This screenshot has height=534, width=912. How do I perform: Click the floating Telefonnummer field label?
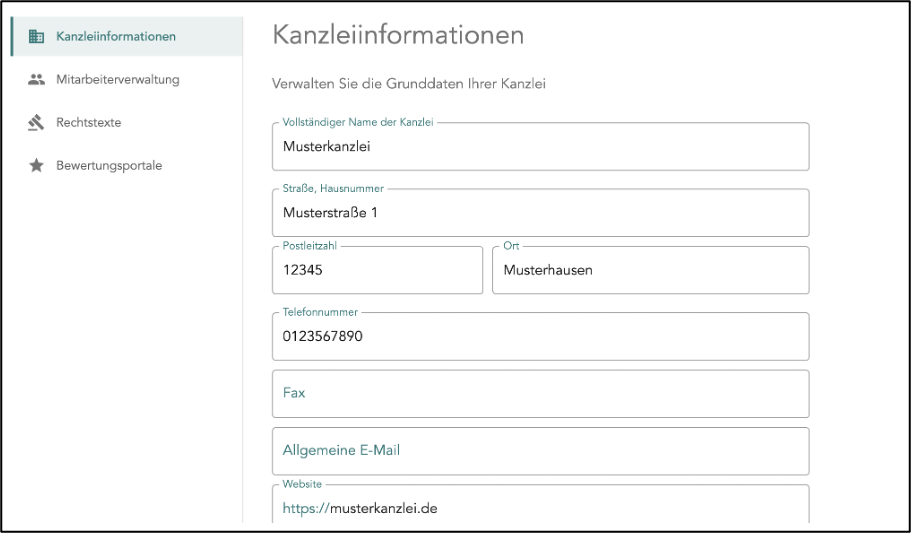click(320, 312)
